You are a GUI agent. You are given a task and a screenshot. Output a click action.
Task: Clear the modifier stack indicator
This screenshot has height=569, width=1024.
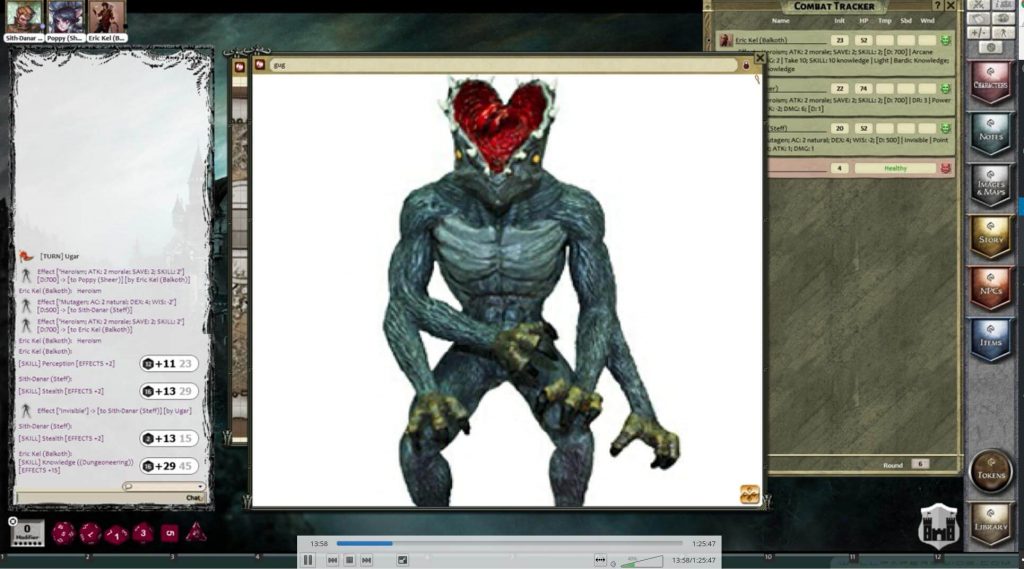(12, 521)
